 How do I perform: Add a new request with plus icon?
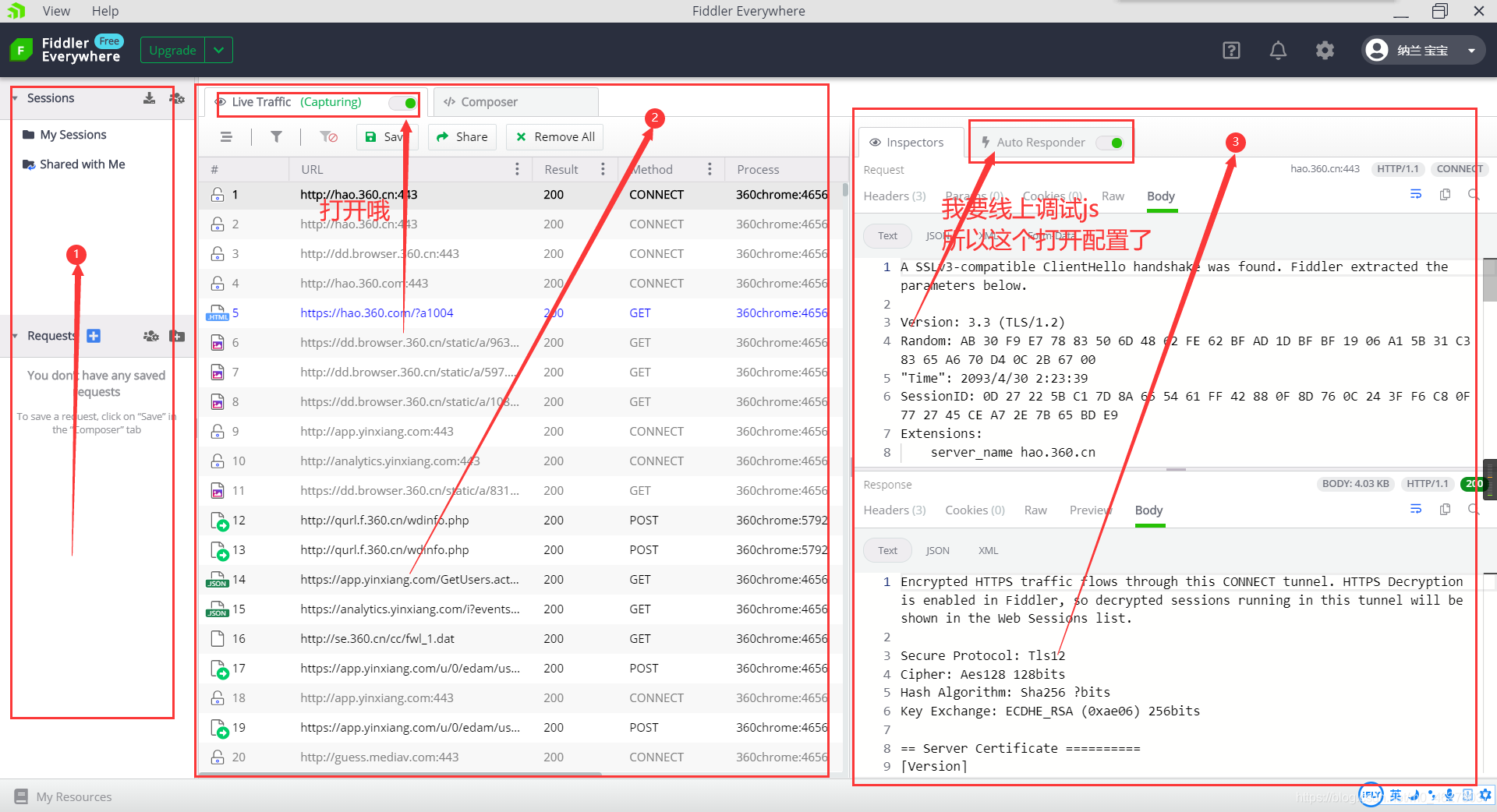coord(94,336)
